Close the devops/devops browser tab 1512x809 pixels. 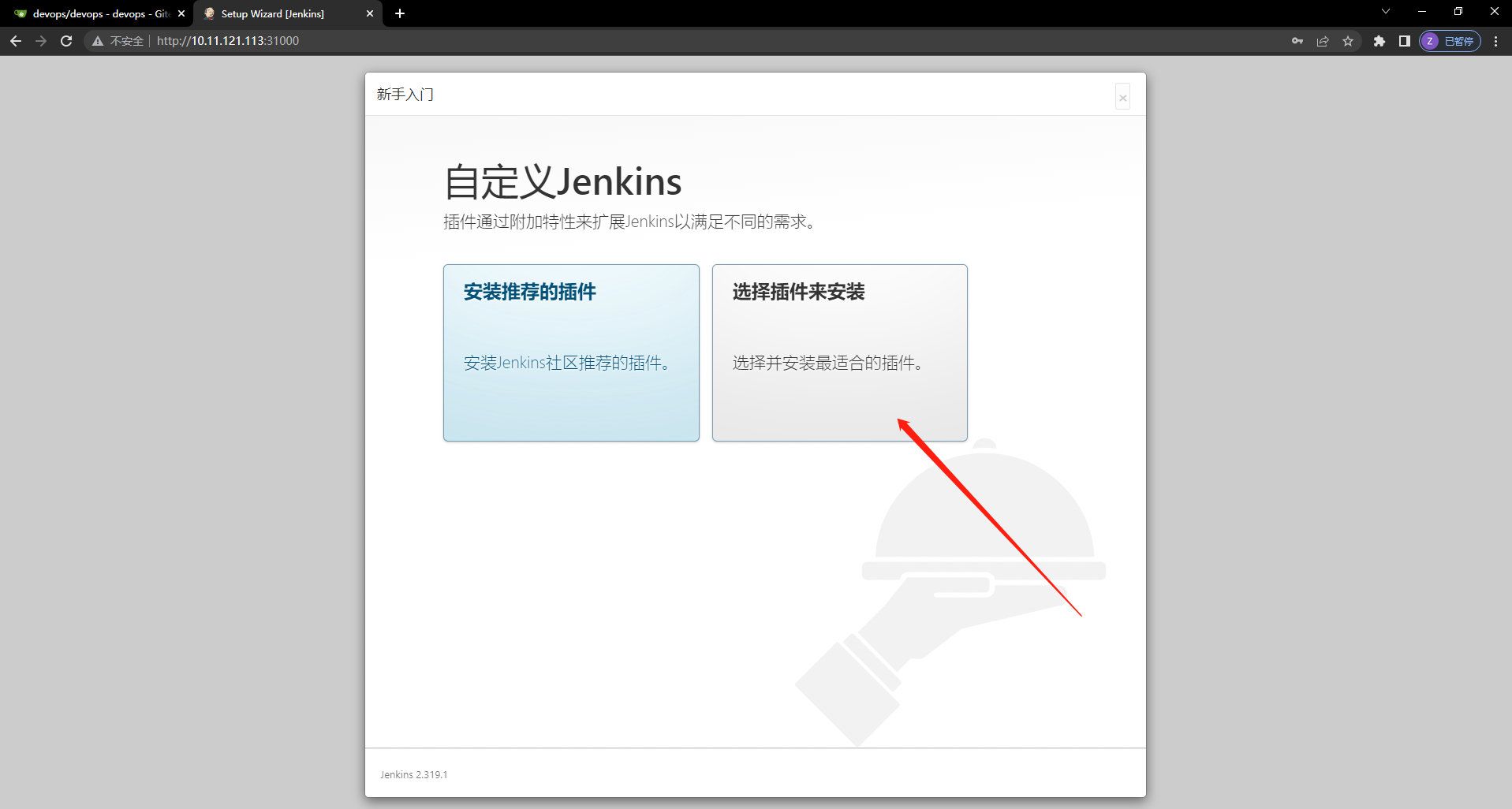(x=181, y=13)
